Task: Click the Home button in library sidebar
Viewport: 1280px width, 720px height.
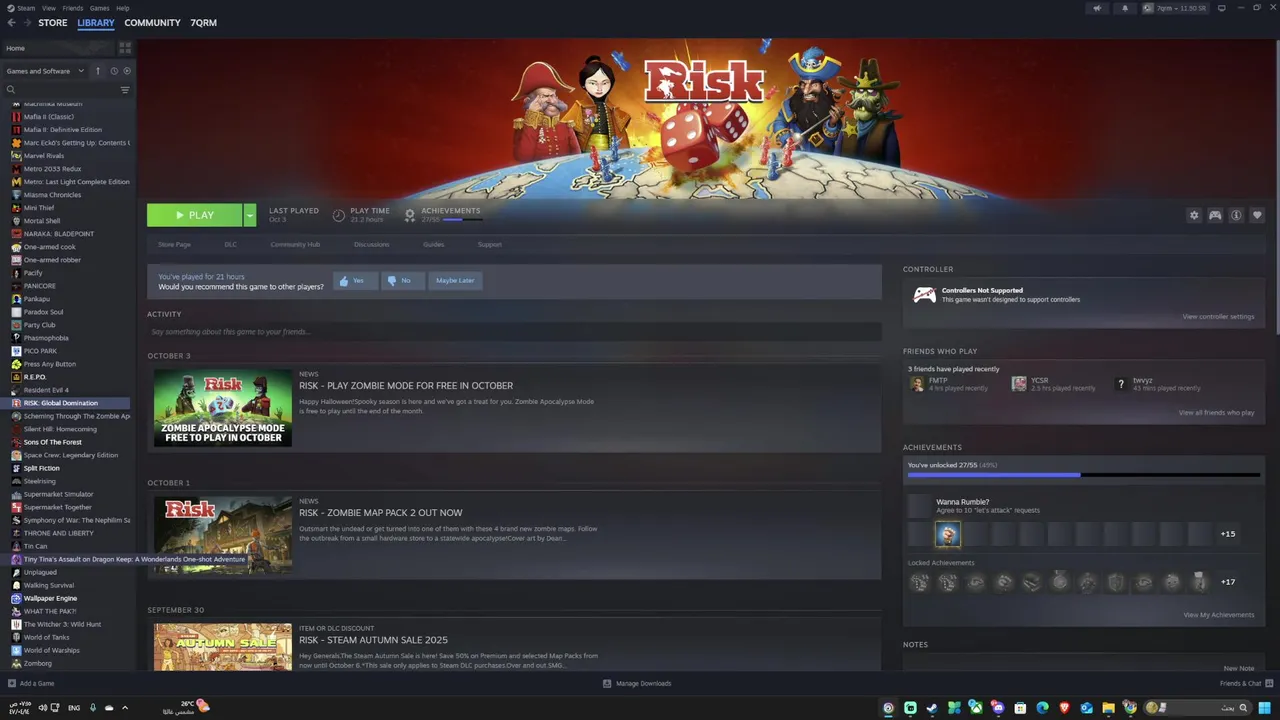Action: [x=58, y=48]
